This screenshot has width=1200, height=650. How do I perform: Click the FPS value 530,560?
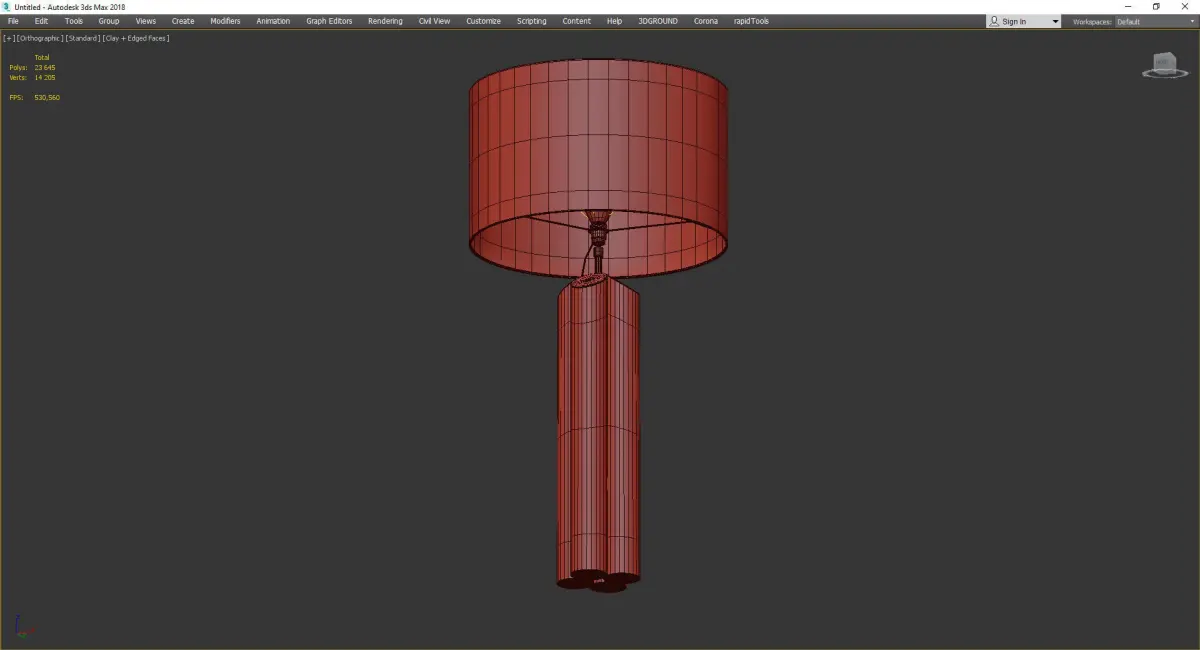(x=47, y=97)
